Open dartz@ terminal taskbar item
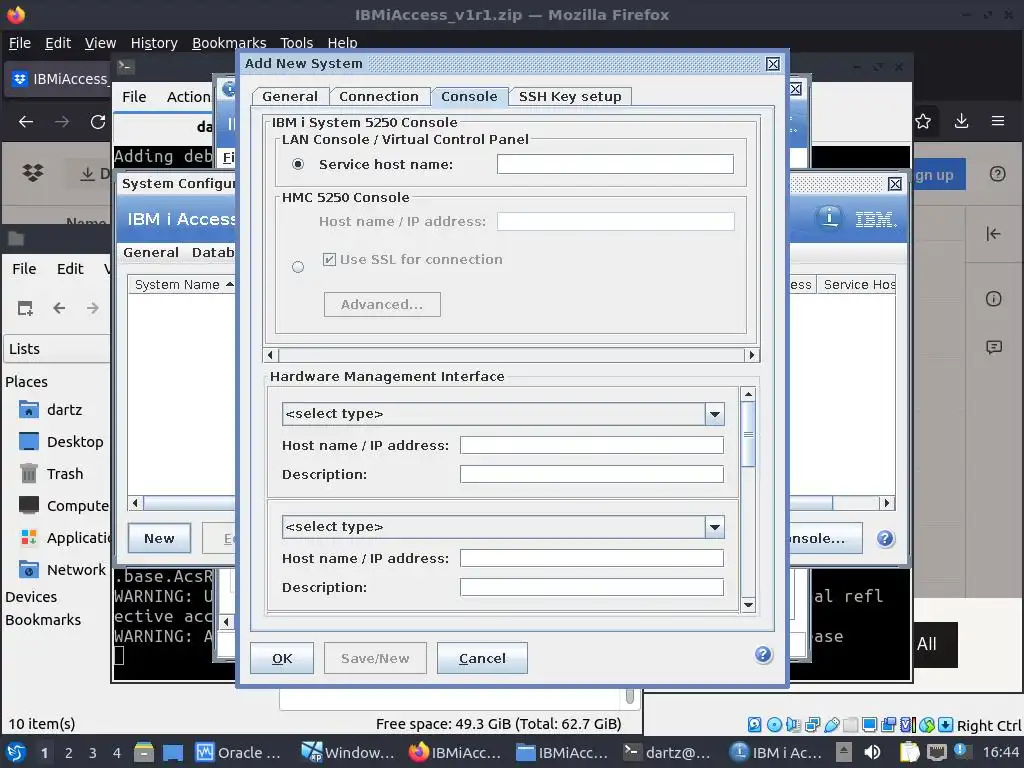Screen dimensions: 1024x768 [x=667, y=753]
